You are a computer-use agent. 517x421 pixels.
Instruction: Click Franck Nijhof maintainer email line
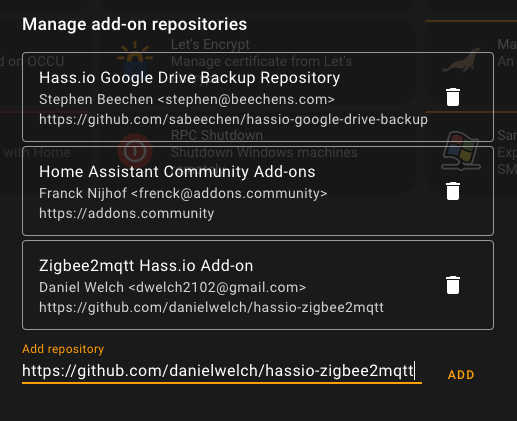(x=183, y=193)
